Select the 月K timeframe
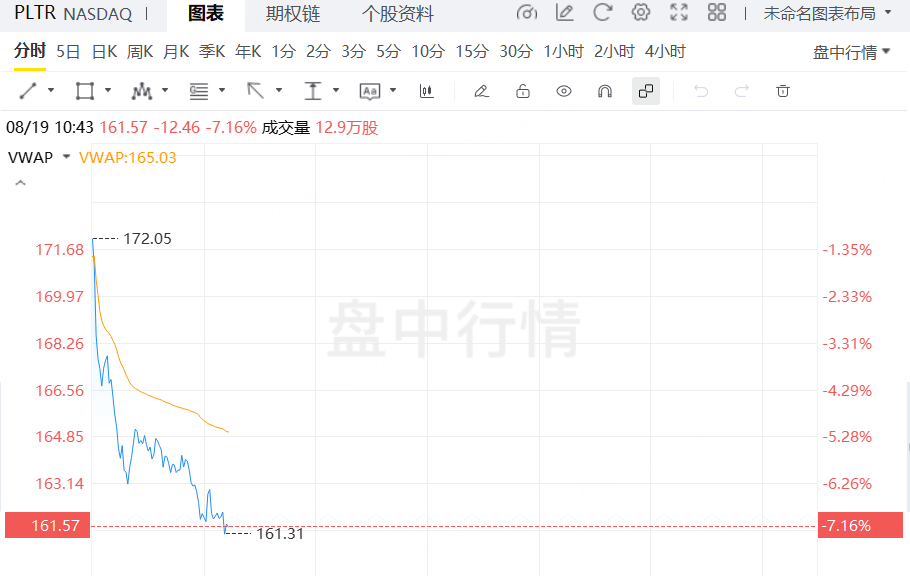 pyautogui.click(x=176, y=52)
